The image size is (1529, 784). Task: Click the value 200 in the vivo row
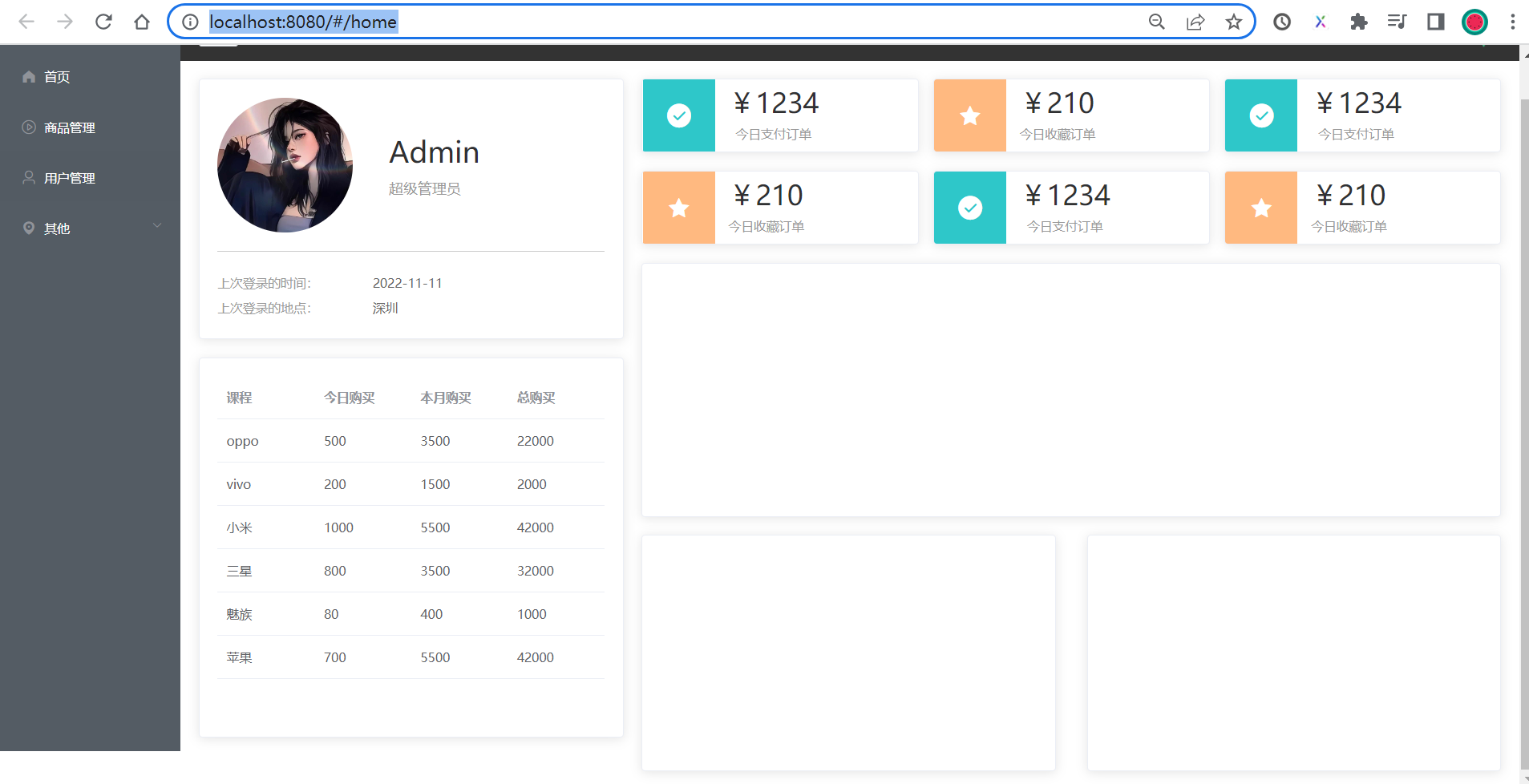point(335,484)
